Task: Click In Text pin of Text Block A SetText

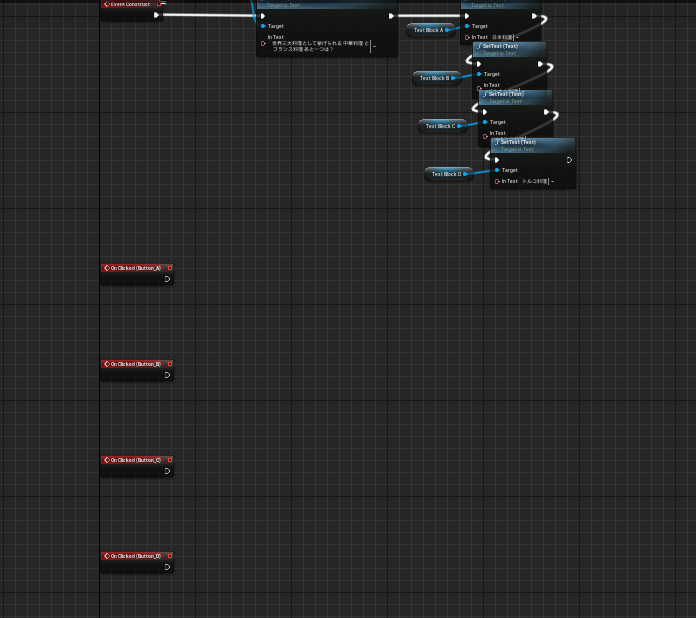Action: click(467, 38)
